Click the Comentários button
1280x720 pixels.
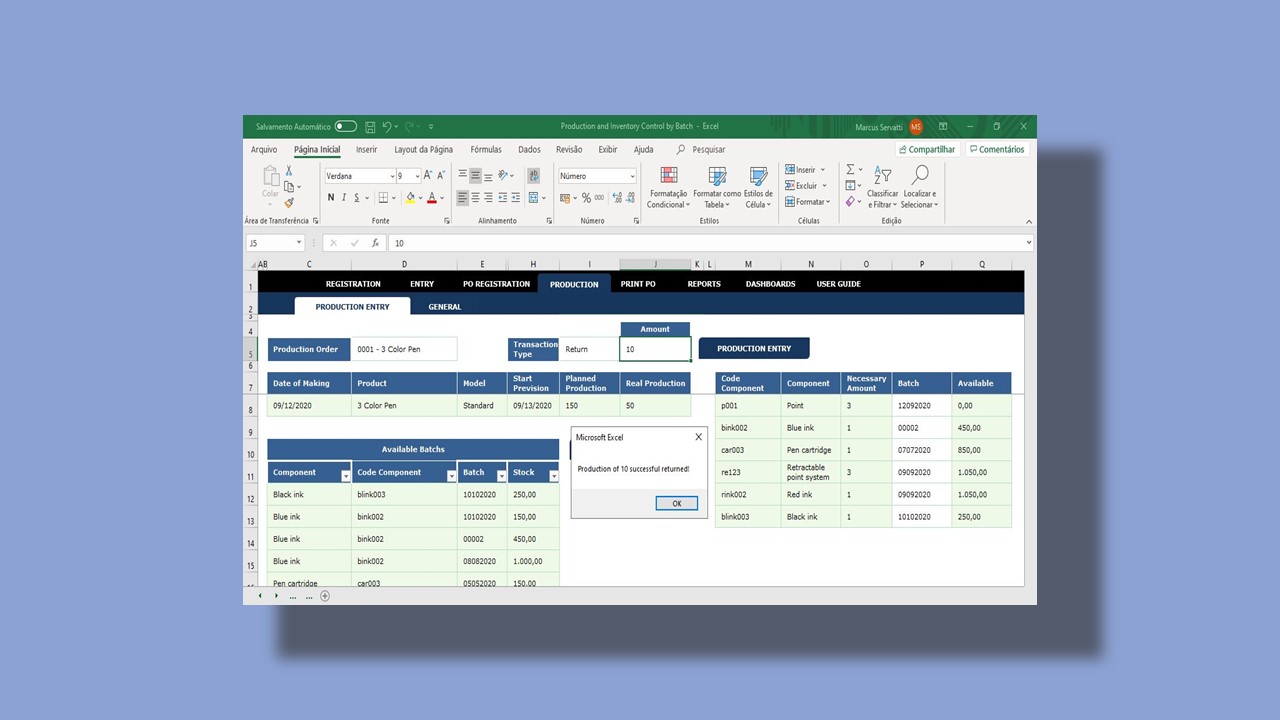coord(996,150)
